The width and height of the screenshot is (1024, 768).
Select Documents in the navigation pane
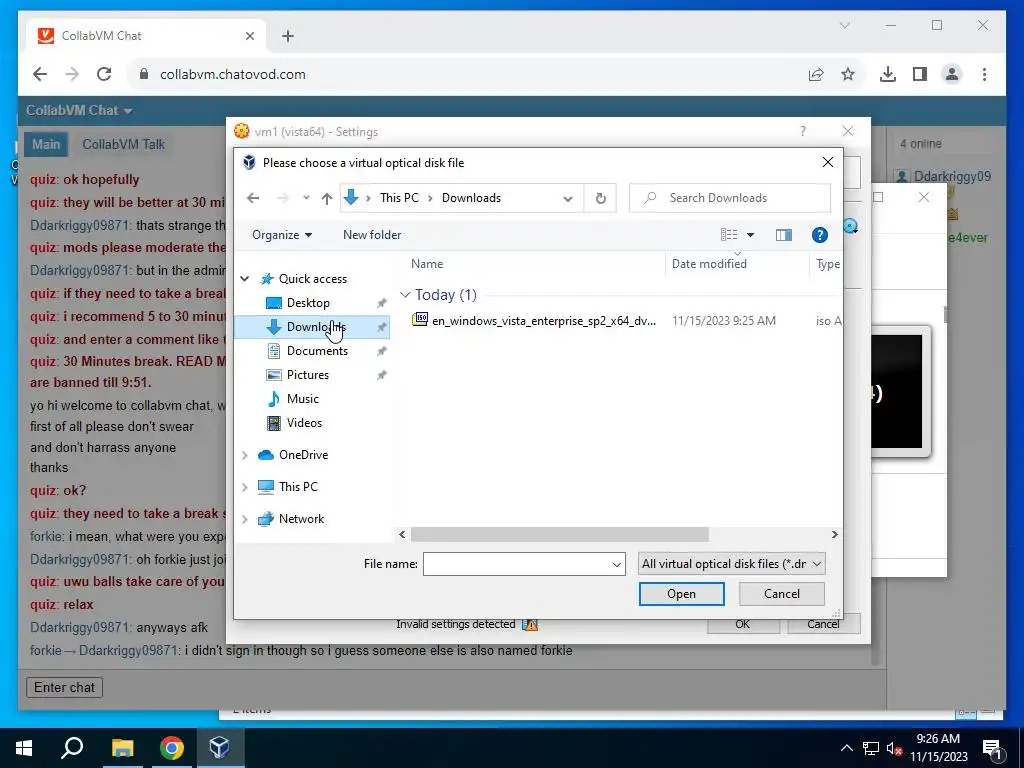click(317, 351)
